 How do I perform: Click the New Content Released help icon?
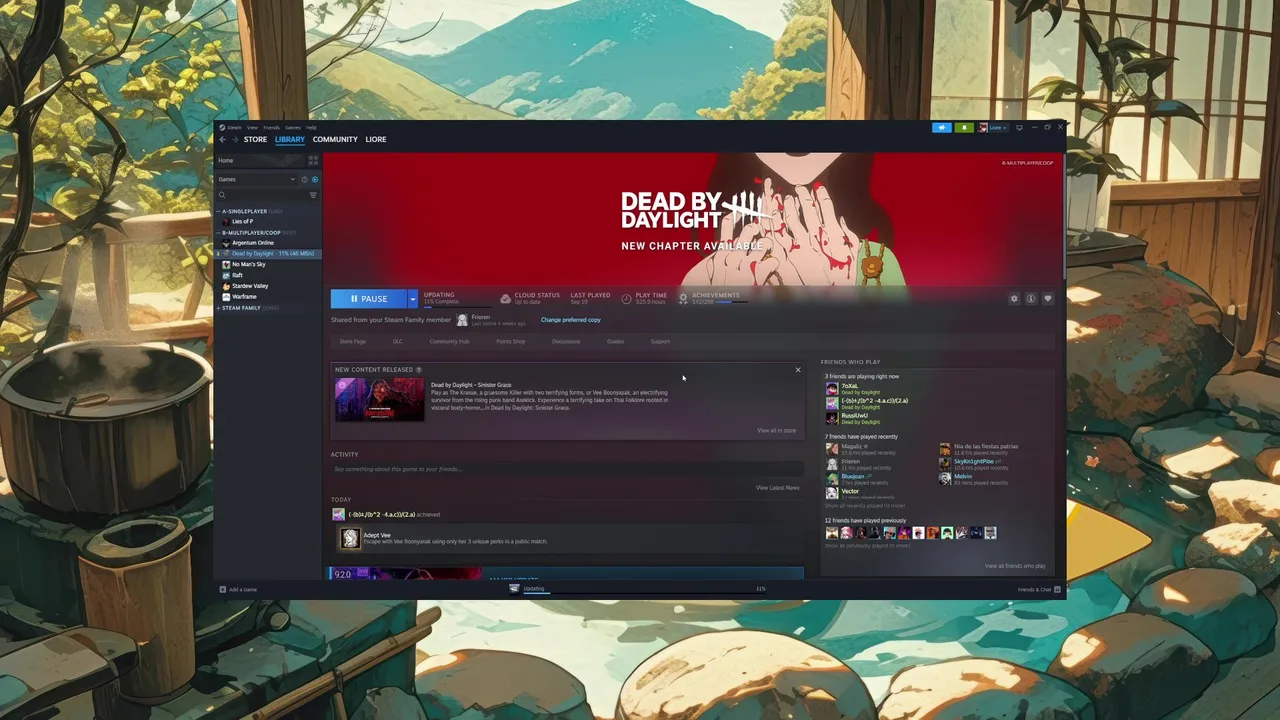coord(418,370)
